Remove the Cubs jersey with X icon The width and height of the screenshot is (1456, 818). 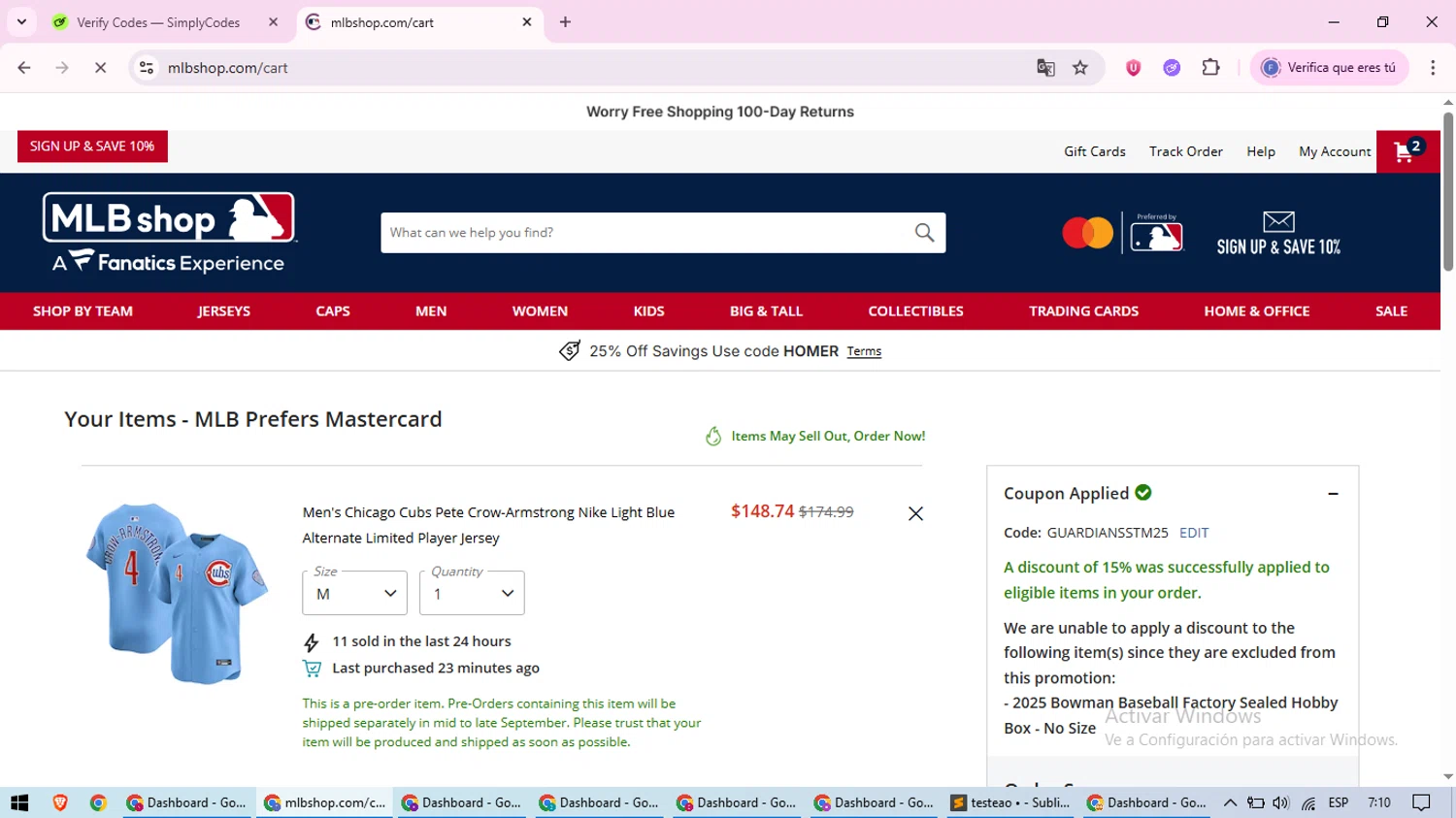(x=915, y=513)
